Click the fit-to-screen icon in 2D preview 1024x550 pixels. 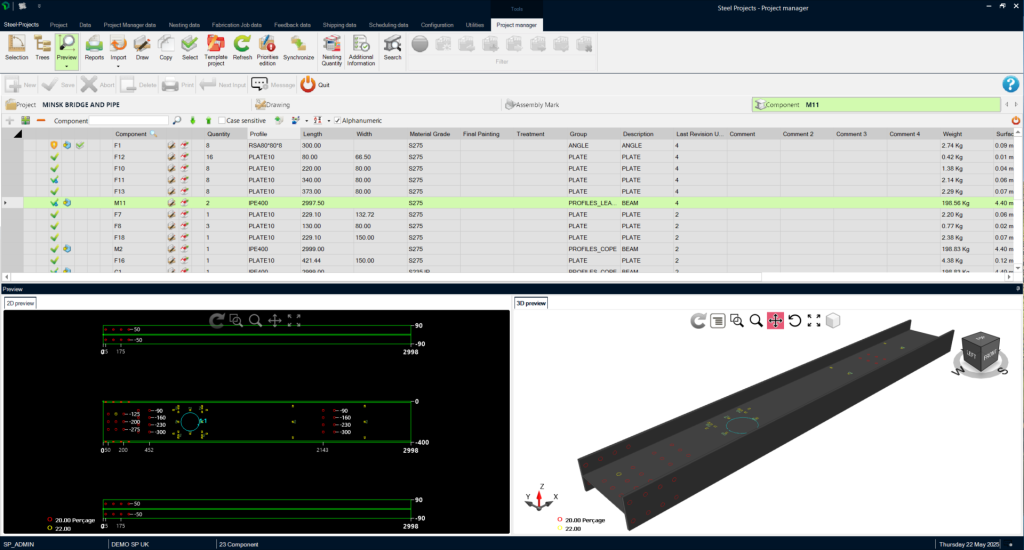click(295, 320)
